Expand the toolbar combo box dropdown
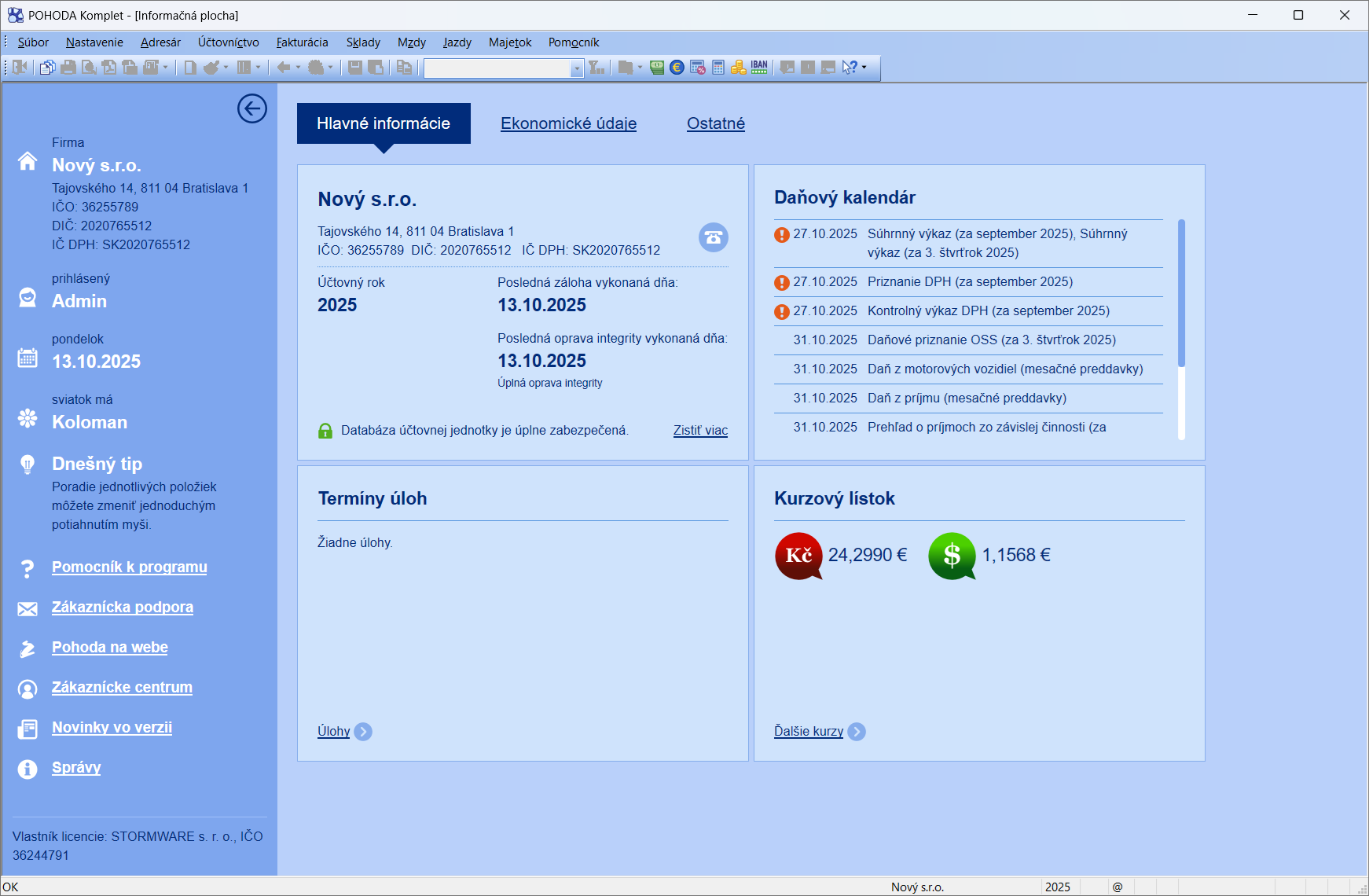The image size is (1369, 896). tap(577, 68)
